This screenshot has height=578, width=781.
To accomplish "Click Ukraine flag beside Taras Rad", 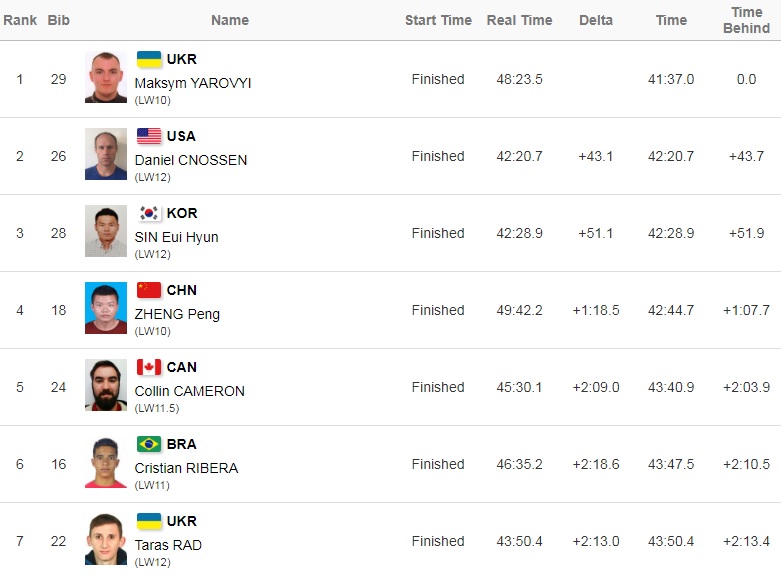I will click(x=149, y=521).
